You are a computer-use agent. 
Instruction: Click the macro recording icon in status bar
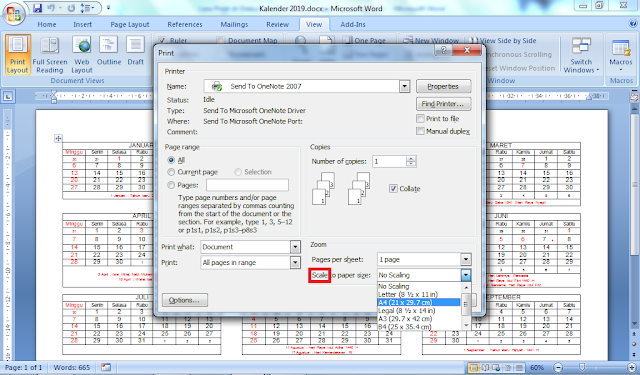106,367
